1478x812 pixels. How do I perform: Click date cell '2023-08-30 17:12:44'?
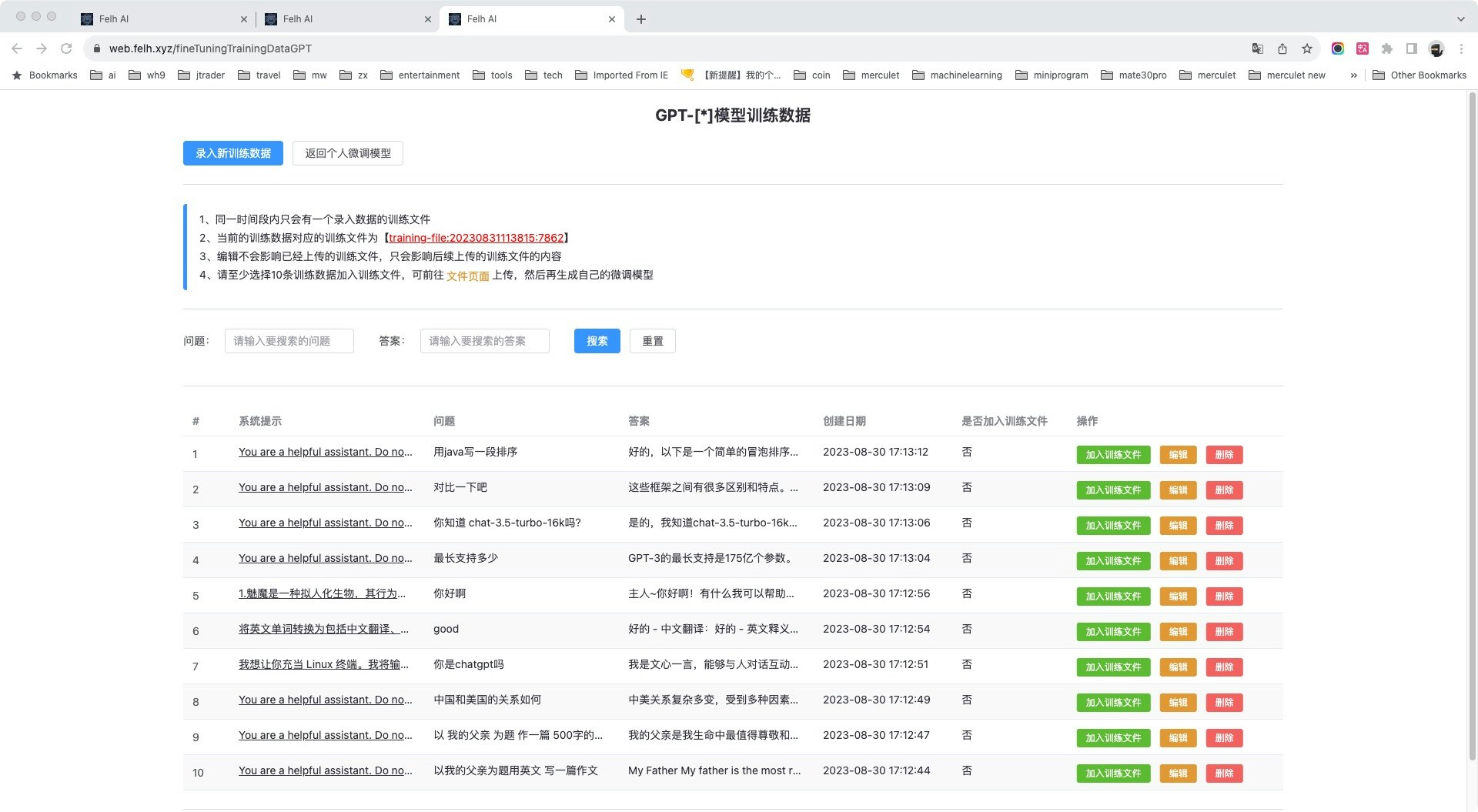pos(876,770)
